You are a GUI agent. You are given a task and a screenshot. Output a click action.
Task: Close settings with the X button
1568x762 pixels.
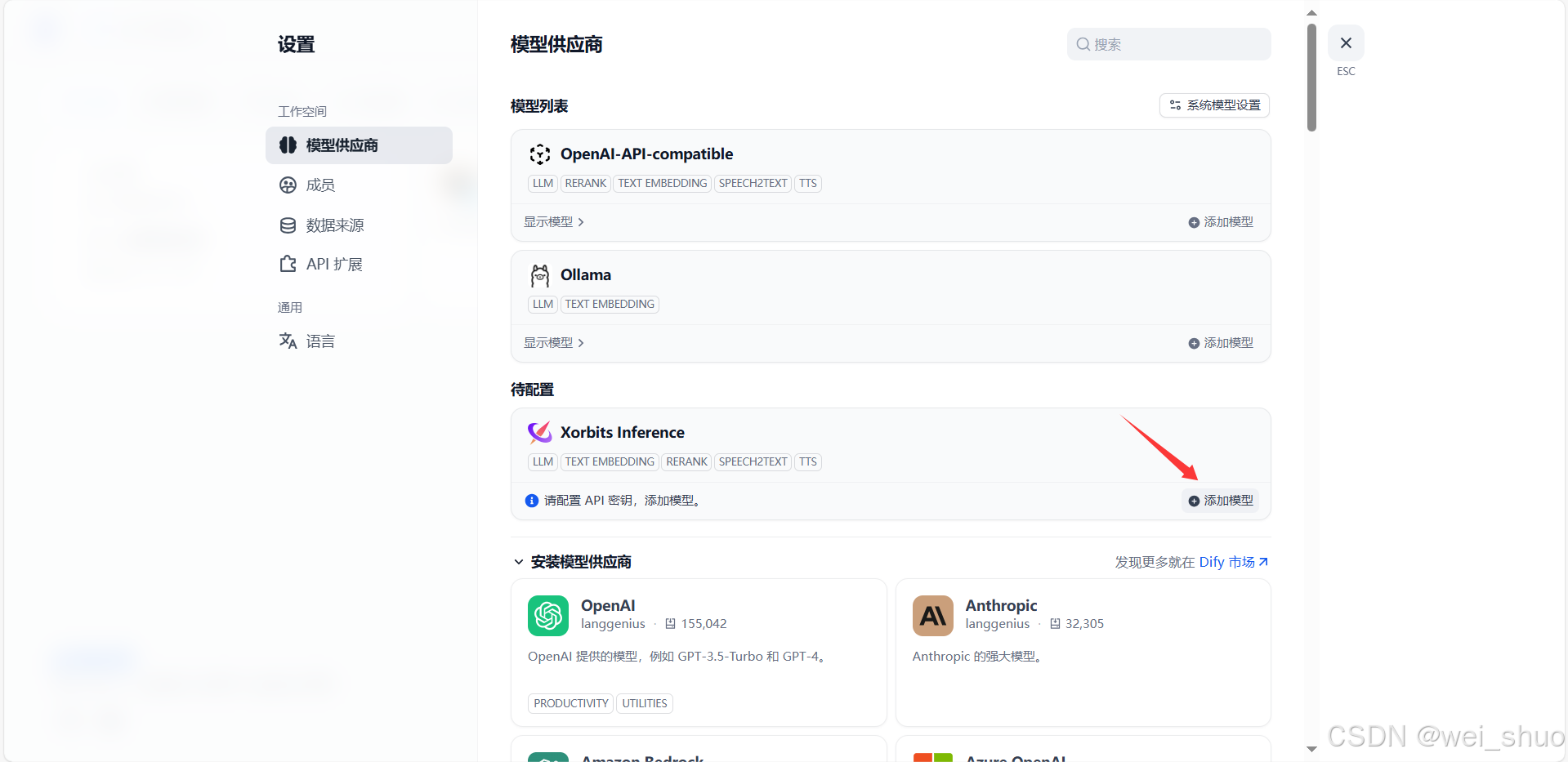(x=1346, y=43)
